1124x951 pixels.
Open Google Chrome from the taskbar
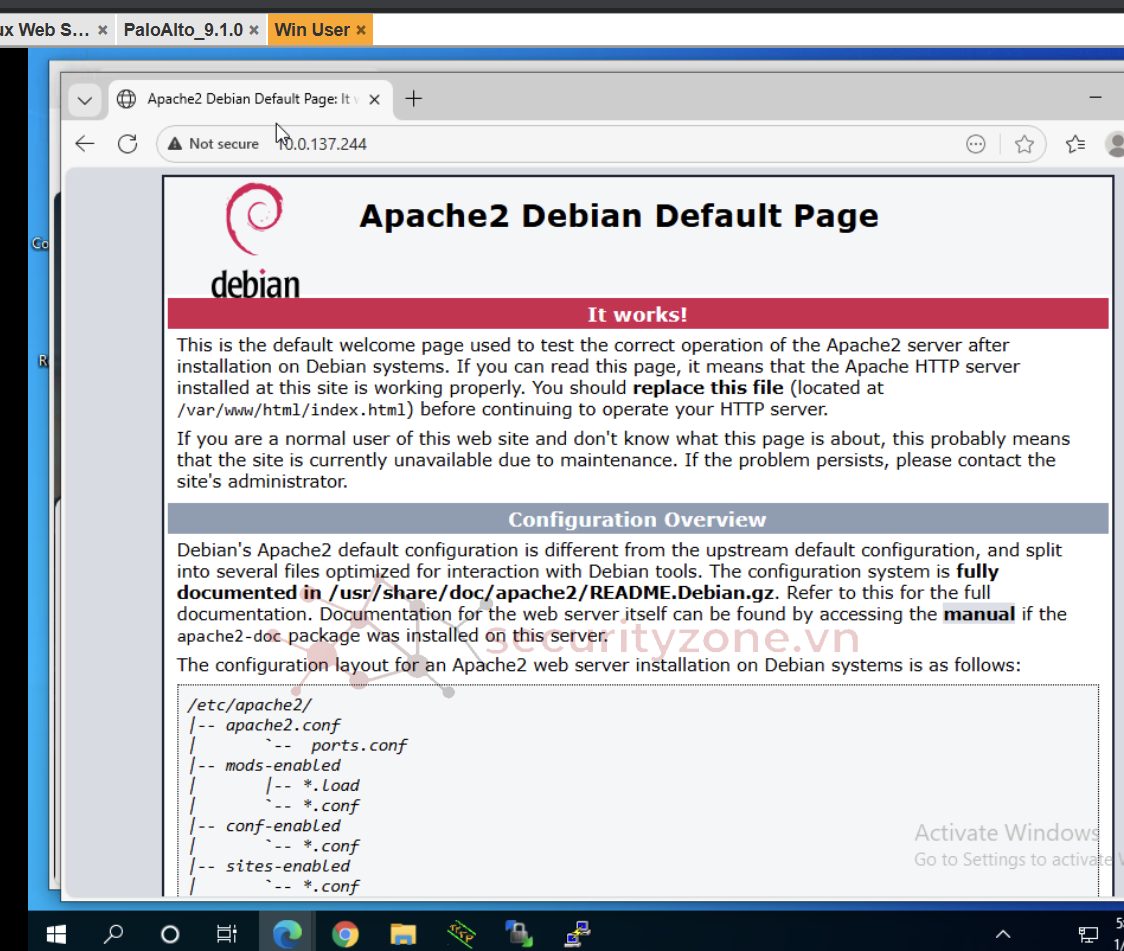(345, 934)
